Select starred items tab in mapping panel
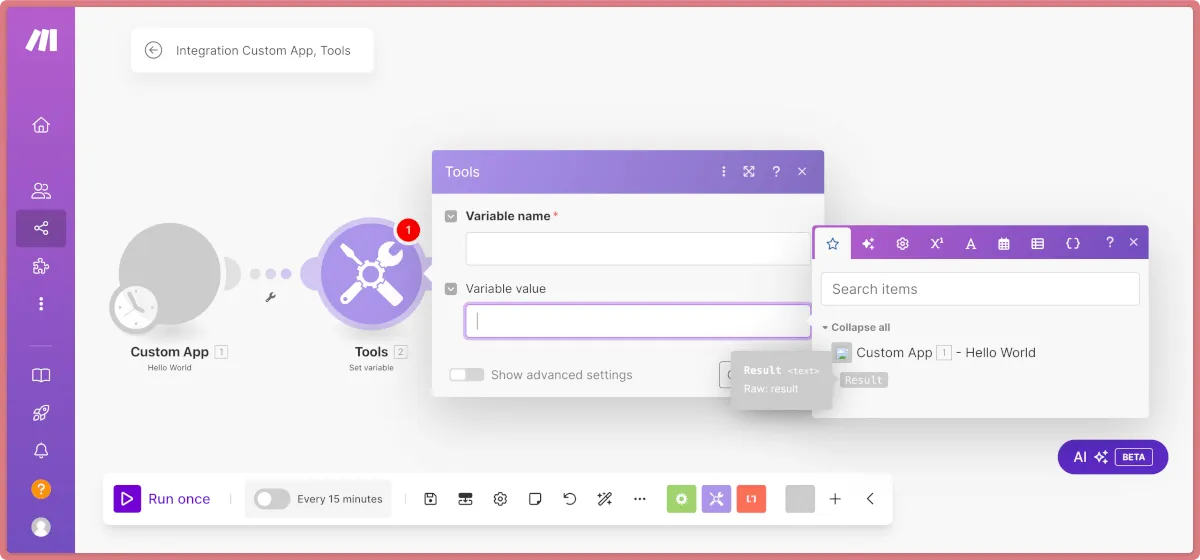This screenshot has height=560, width=1200. click(832, 243)
